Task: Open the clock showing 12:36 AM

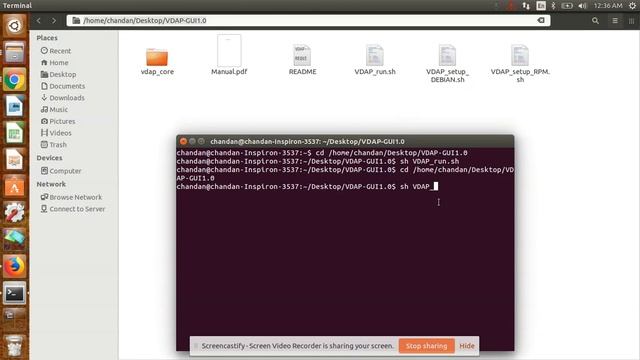Action: click(608, 6)
